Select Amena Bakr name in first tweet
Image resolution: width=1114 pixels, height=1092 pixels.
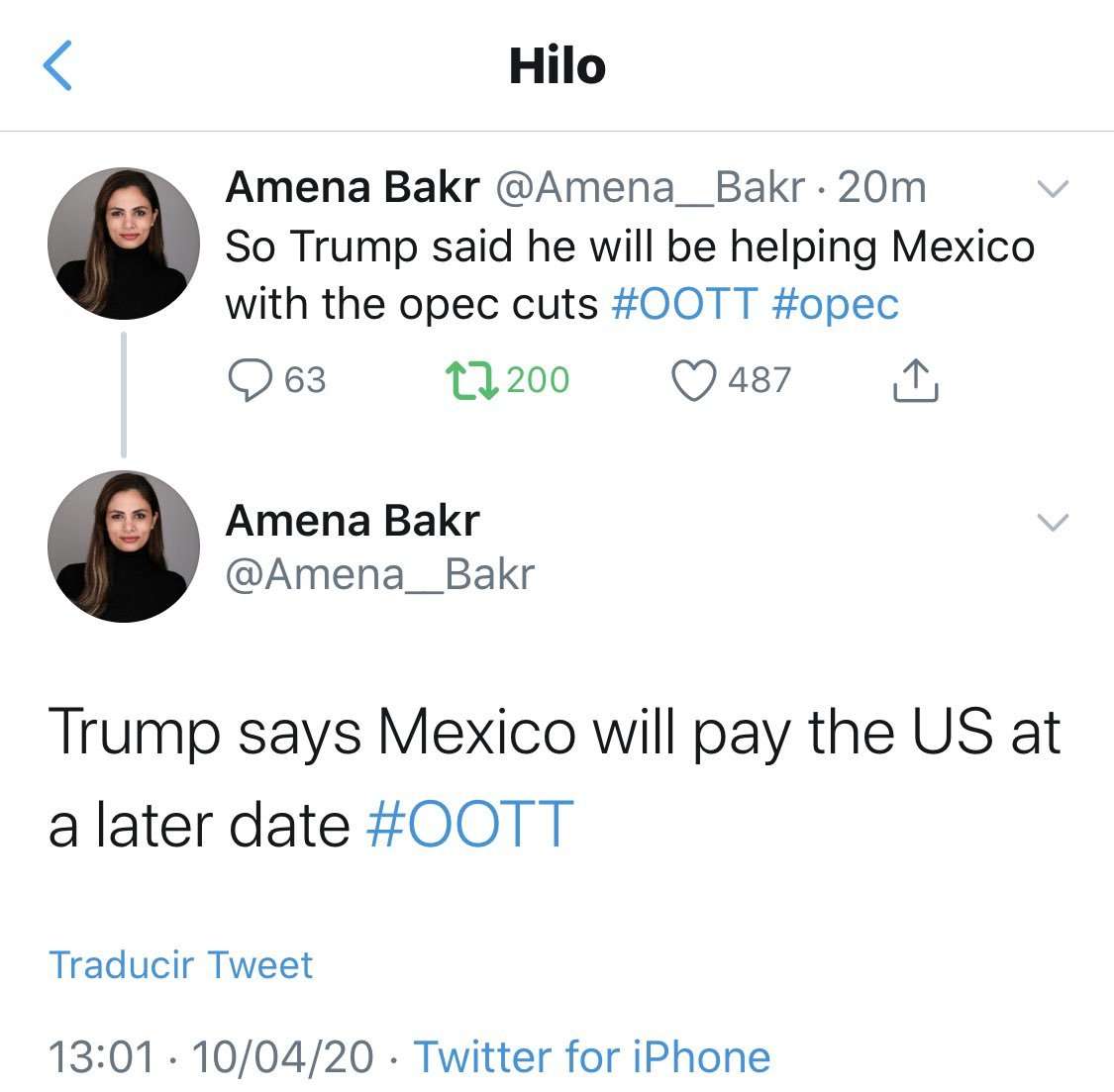point(353,187)
